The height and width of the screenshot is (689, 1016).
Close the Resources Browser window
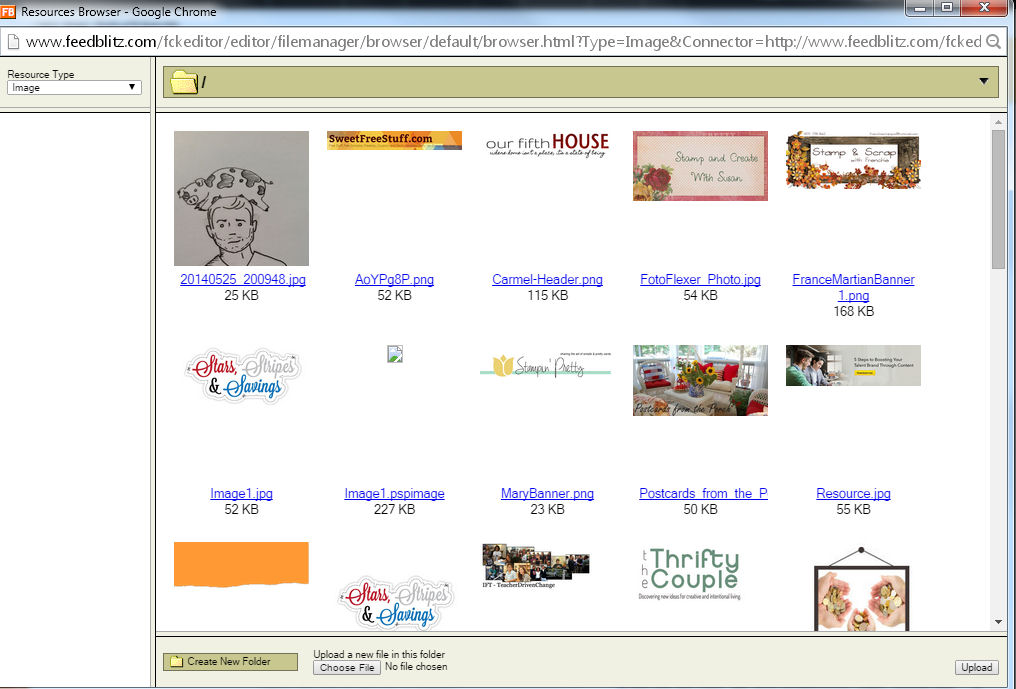click(984, 8)
